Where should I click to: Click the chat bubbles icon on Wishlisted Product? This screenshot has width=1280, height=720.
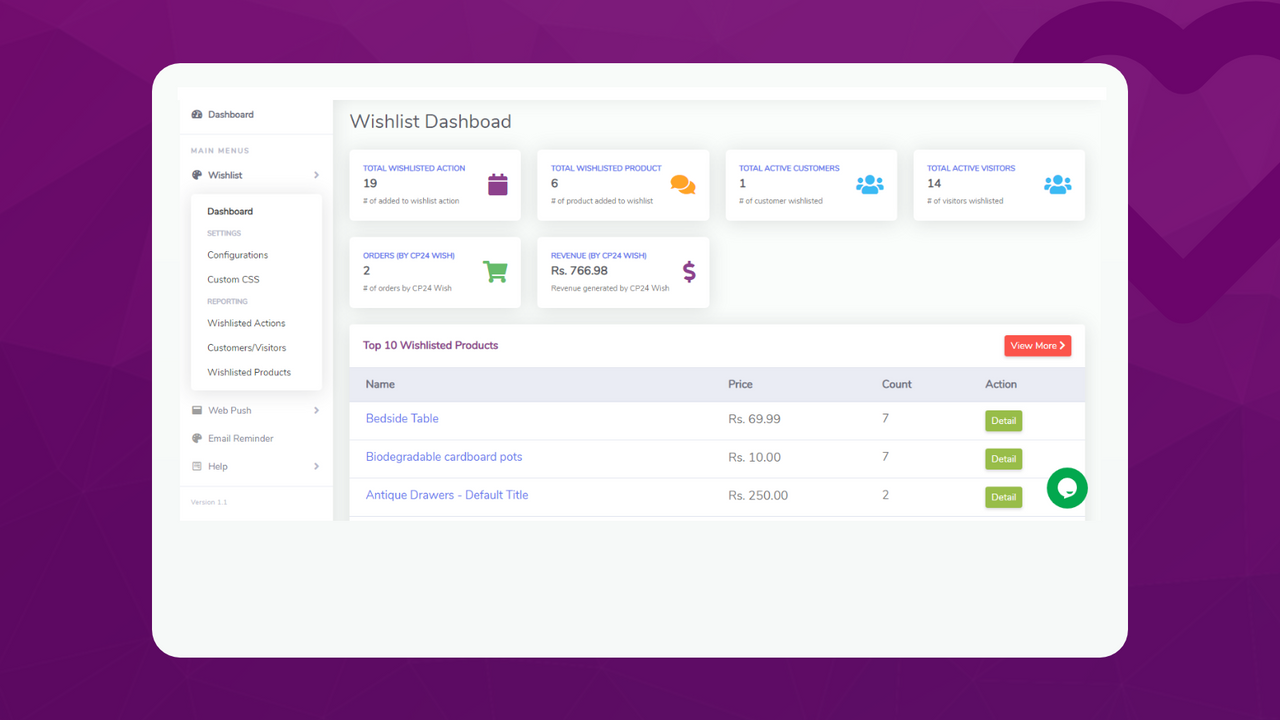pos(683,185)
